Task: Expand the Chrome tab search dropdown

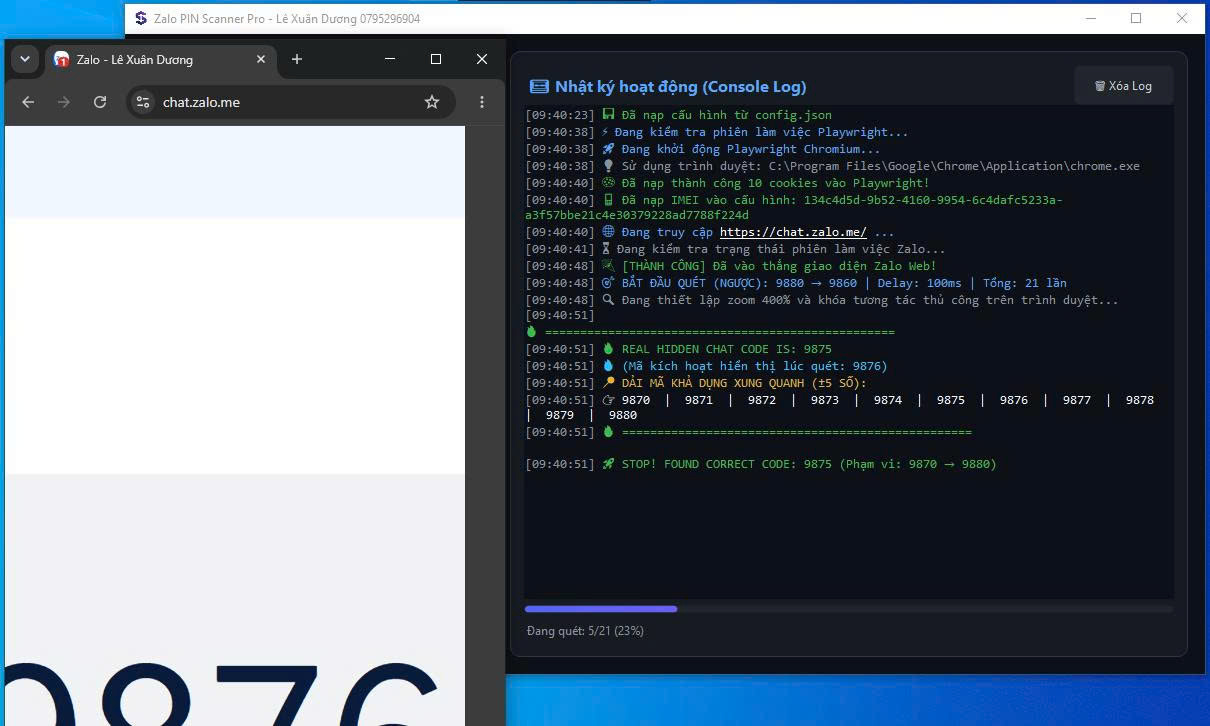Action: 25,59
